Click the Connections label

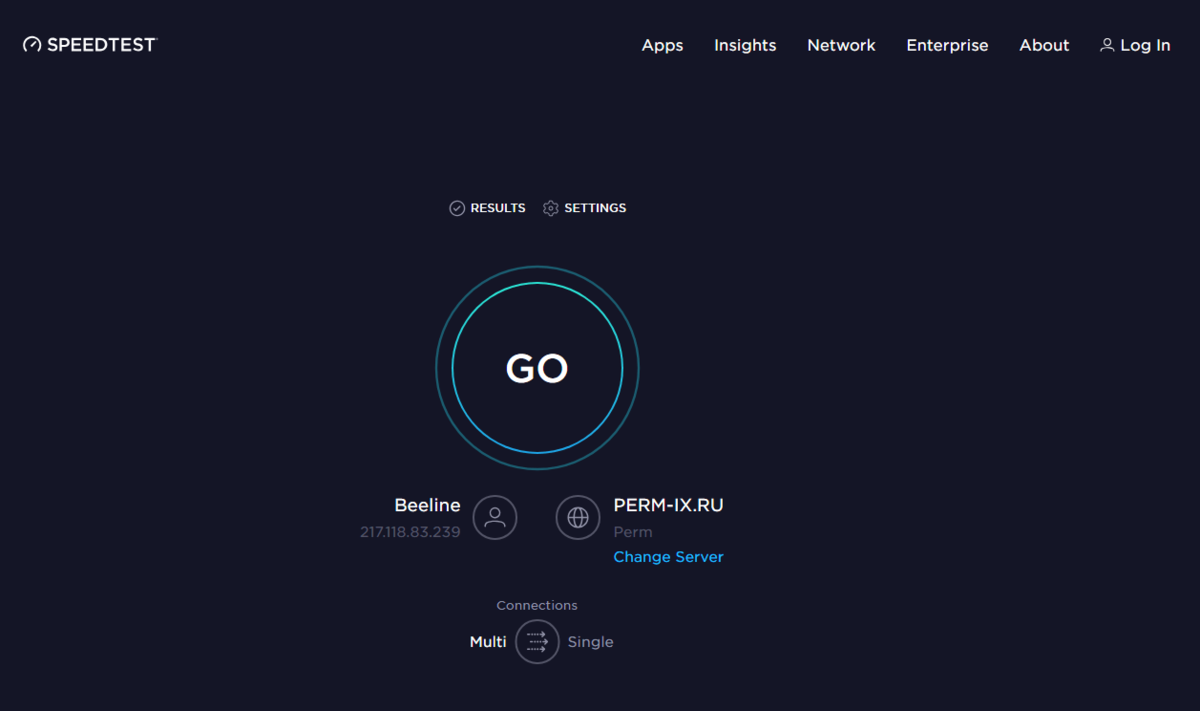[x=537, y=606]
